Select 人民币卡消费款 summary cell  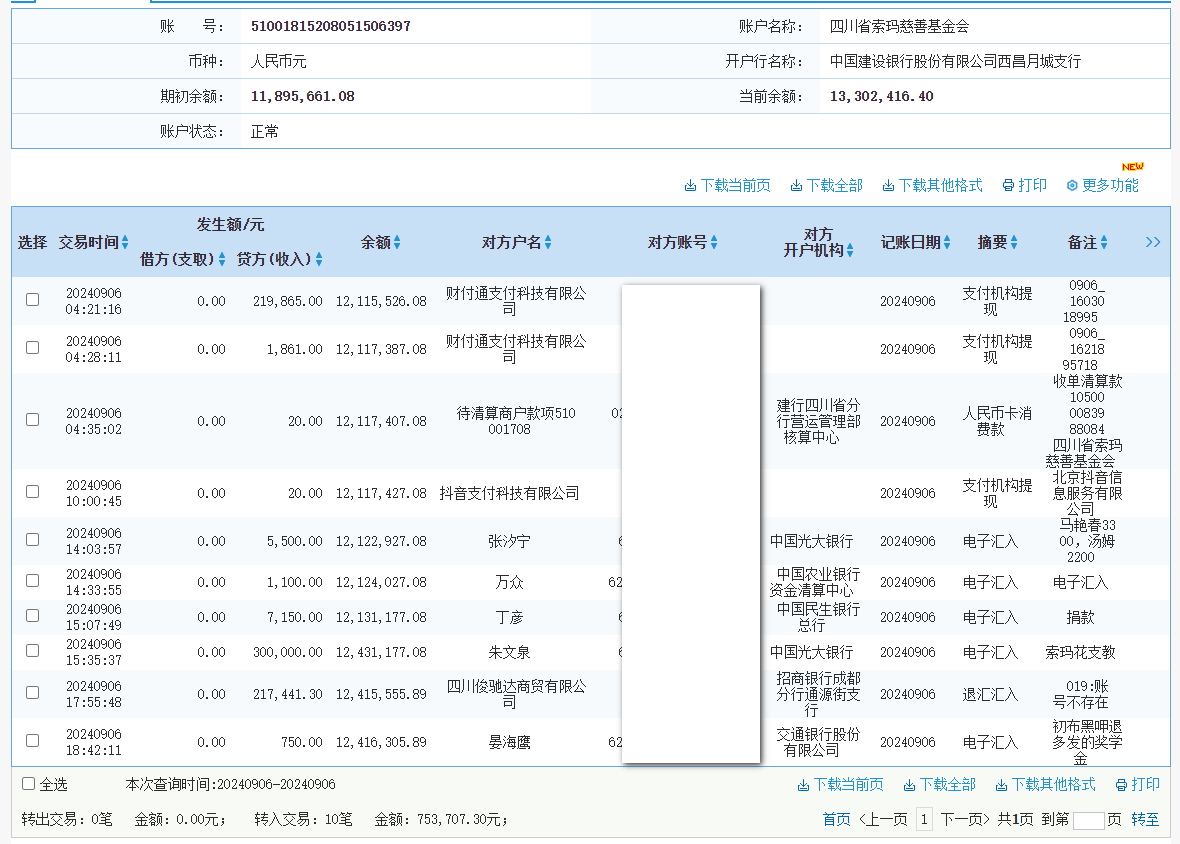[x=997, y=421]
